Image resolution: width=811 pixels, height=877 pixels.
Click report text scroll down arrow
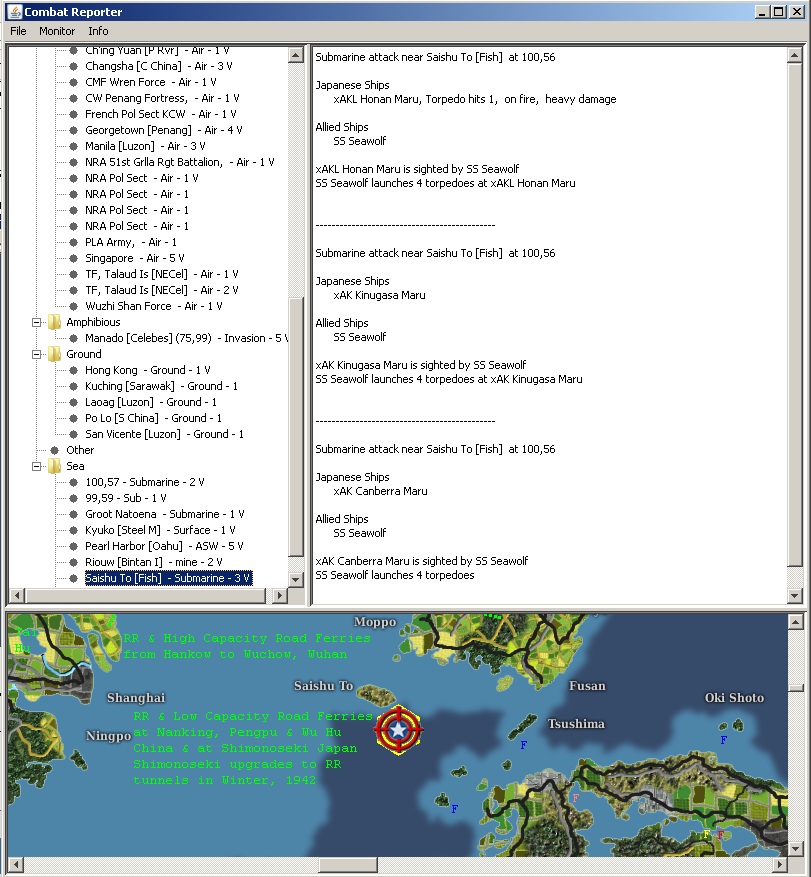click(795, 596)
